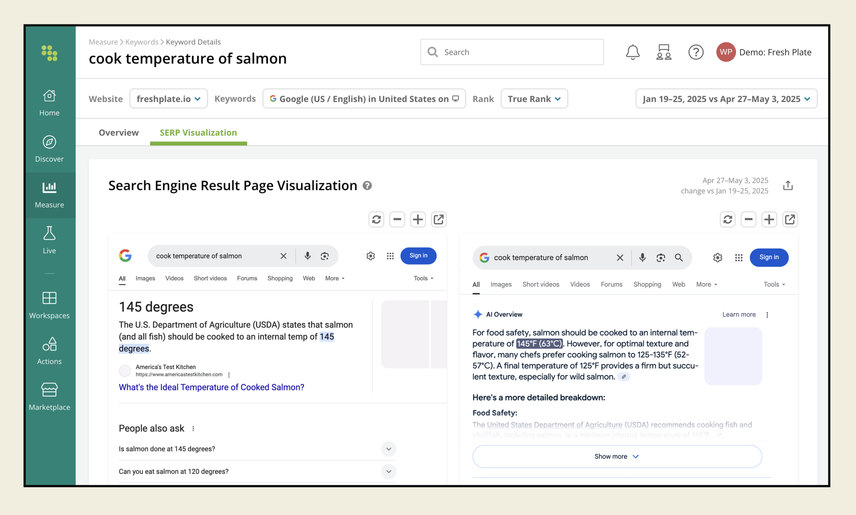Zoom in the left SERP preview
The height and width of the screenshot is (515, 856).
coord(418,220)
